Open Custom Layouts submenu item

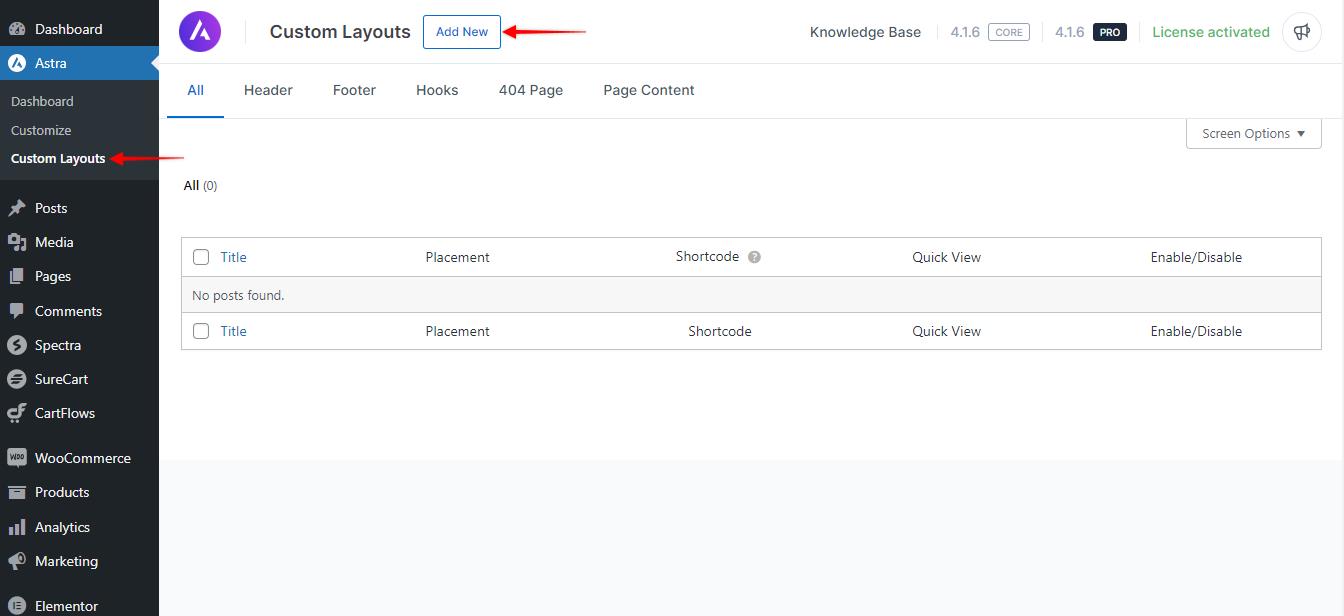pyautogui.click(x=58, y=158)
